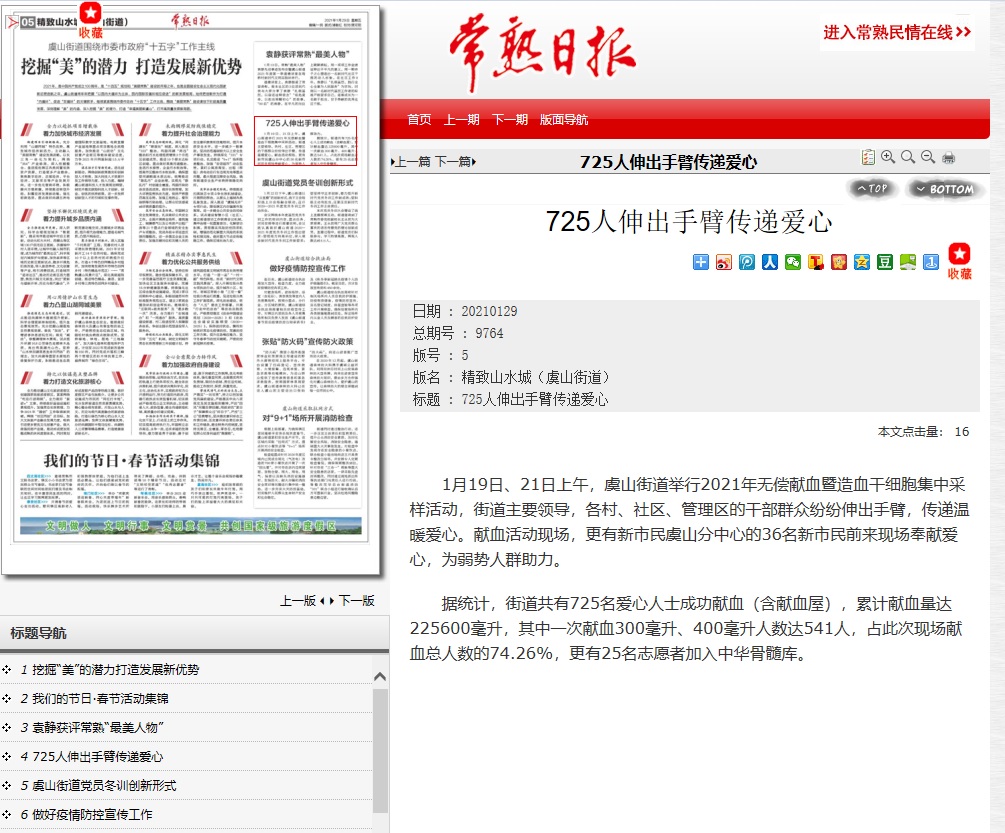Screen dimensions: 1005x833
Task: Click the zoom in magnifier icon
Action: click(888, 157)
